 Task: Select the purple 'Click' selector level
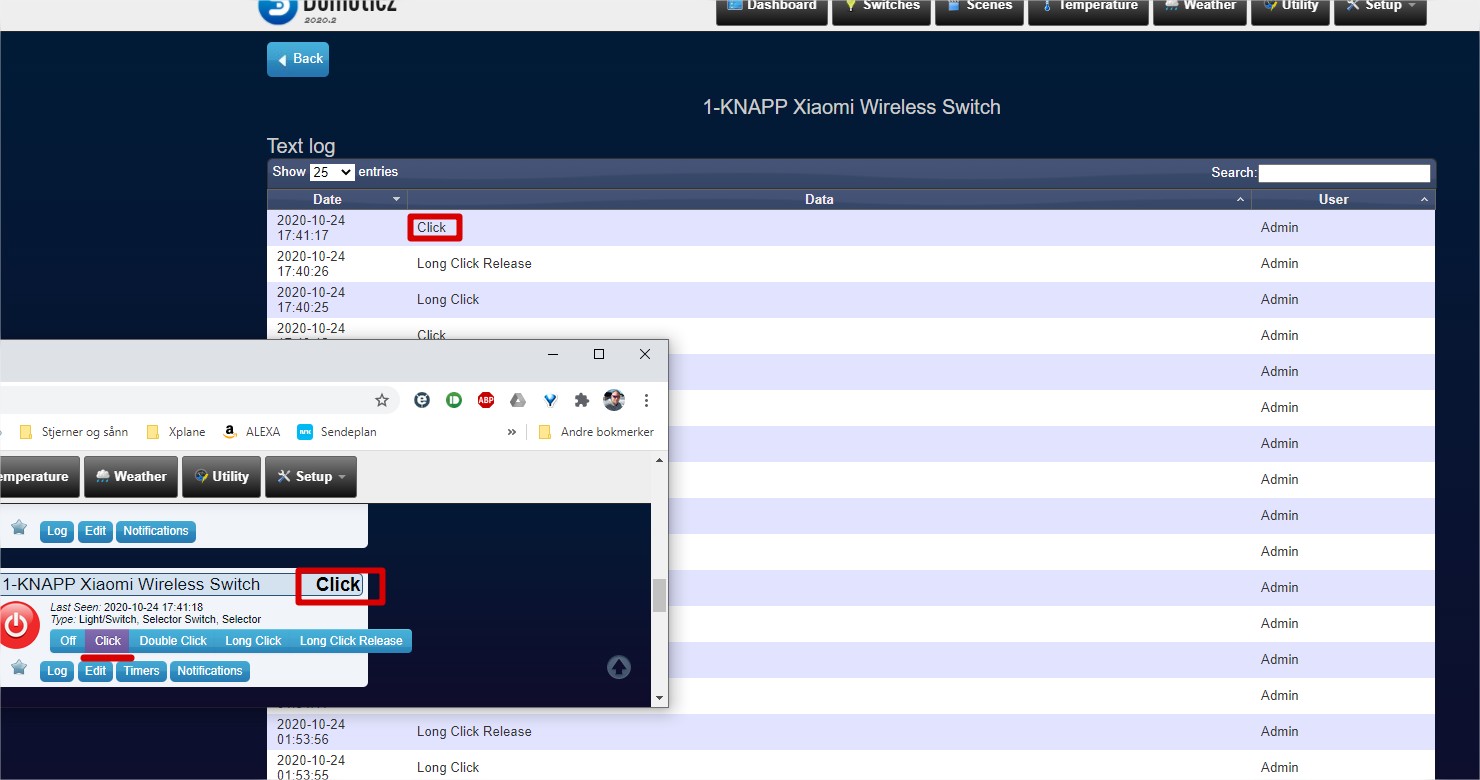pos(108,641)
